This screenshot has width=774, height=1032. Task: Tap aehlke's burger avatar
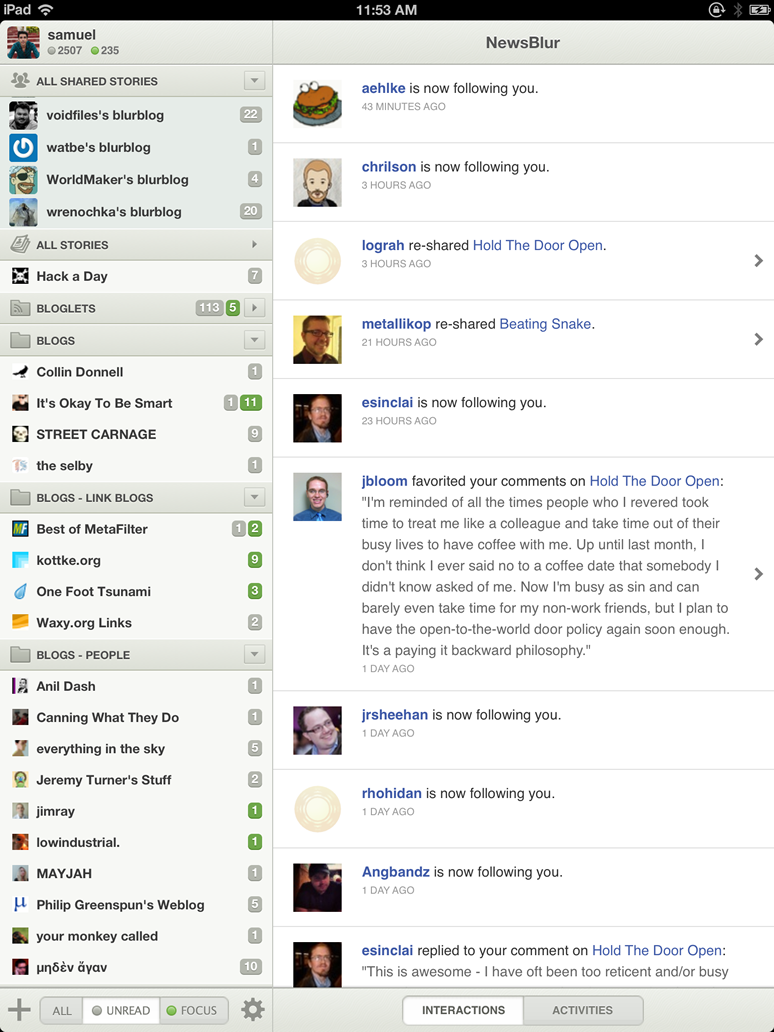317,103
